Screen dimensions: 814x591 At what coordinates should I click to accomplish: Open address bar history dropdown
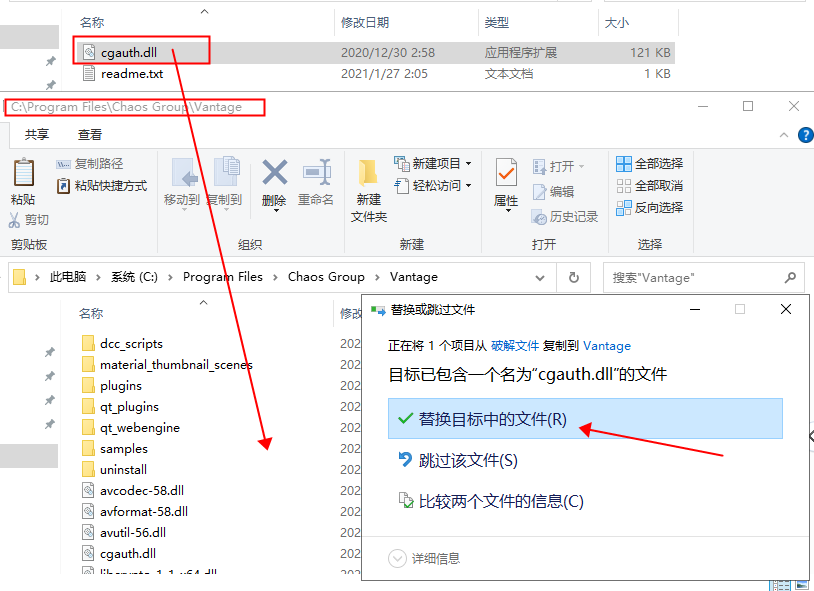point(540,278)
